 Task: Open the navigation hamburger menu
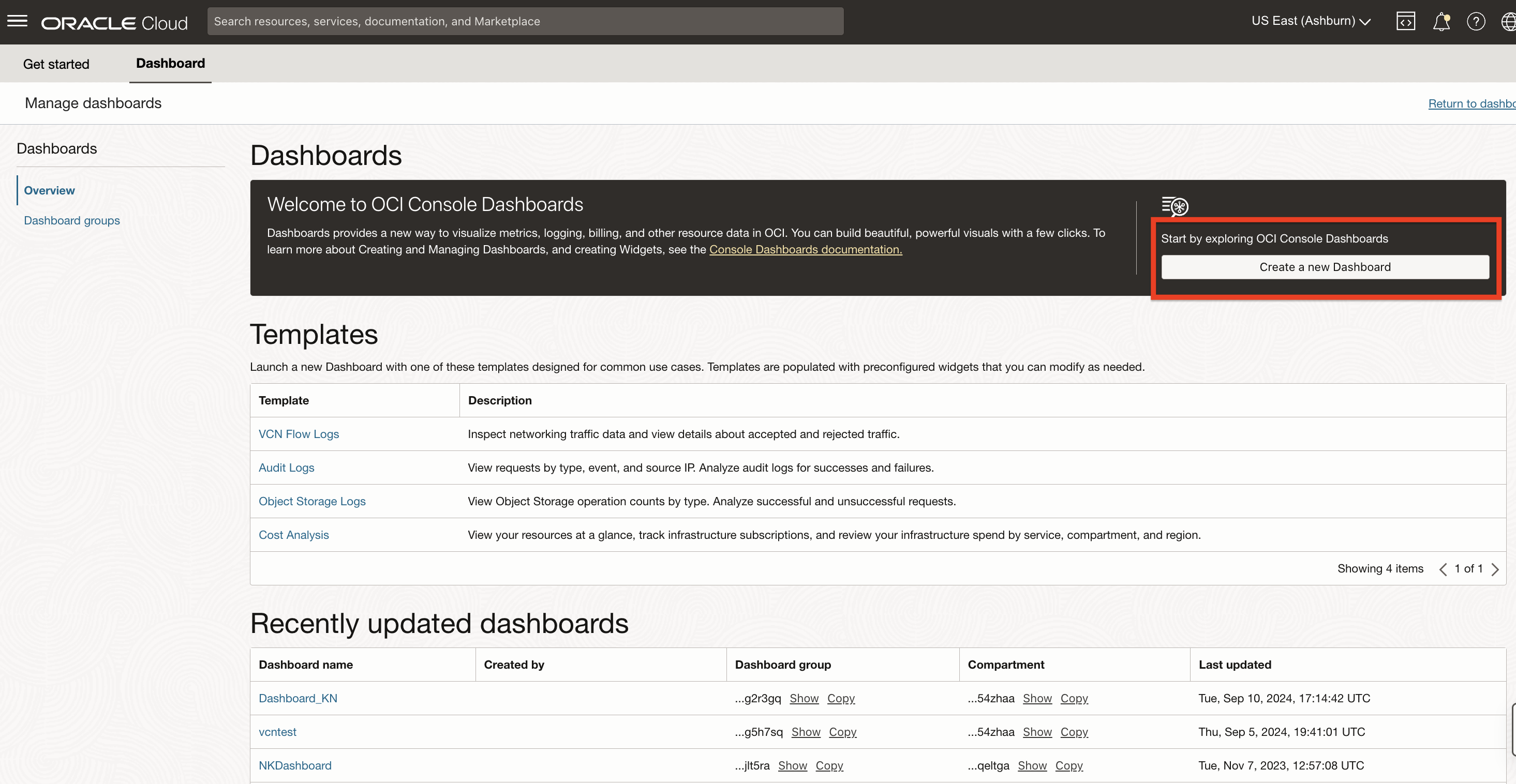(x=17, y=21)
